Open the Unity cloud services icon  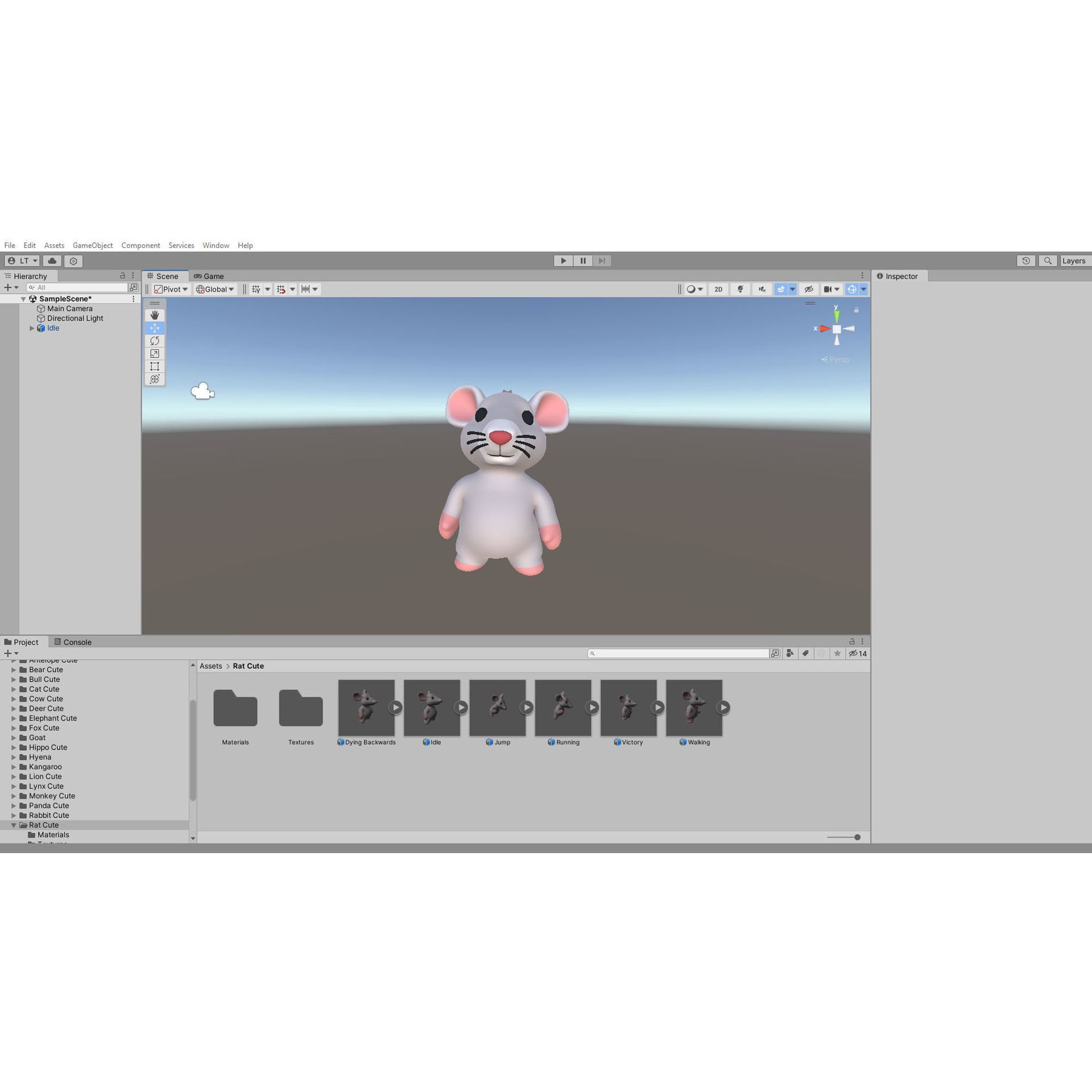click(52, 260)
